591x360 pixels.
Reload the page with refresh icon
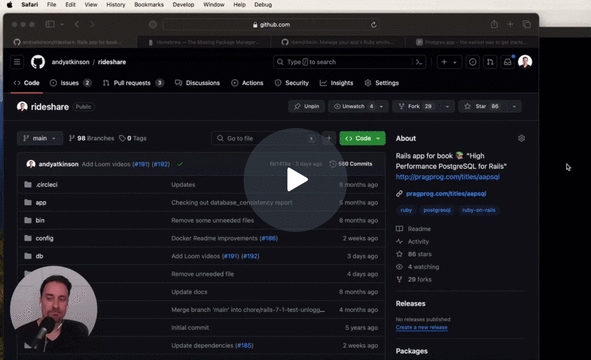pos(374,25)
